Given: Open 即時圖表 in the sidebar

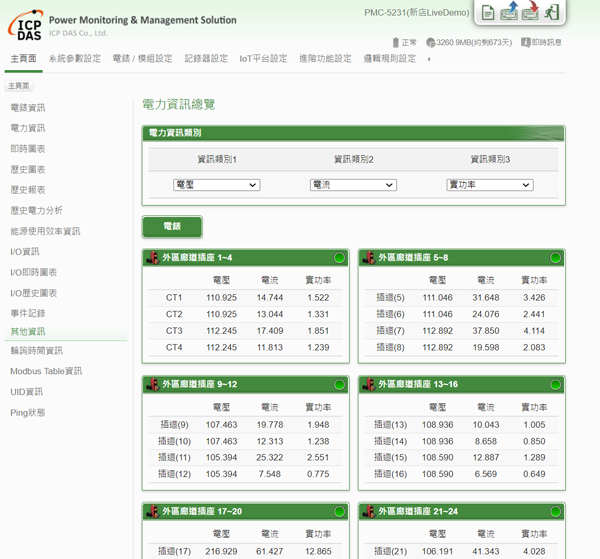Looking at the screenshot, I should 28,149.
